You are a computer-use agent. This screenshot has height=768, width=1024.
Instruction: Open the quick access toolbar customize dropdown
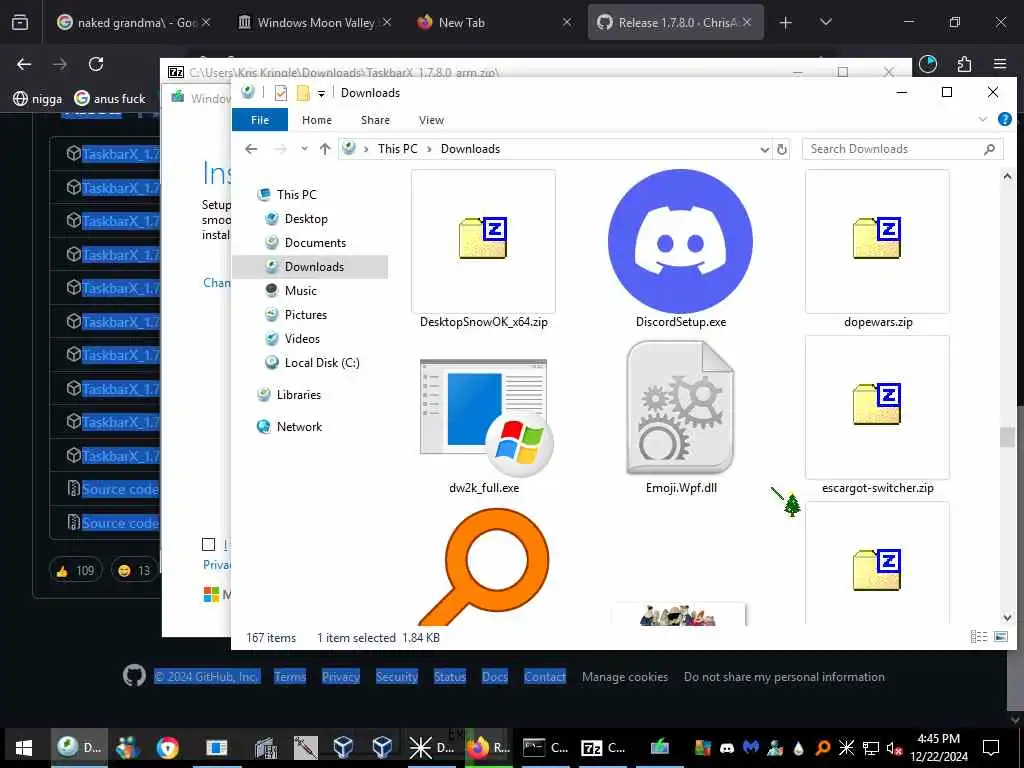tap(321, 93)
